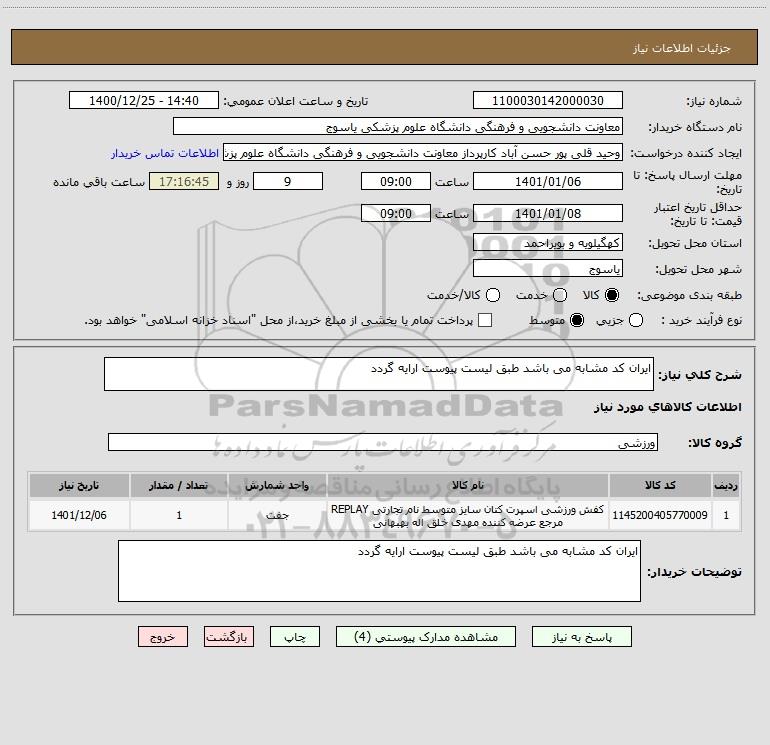This screenshot has width=770, height=745.
Task: Click the شرح کلی نیاز text area
Action: tap(379, 374)
